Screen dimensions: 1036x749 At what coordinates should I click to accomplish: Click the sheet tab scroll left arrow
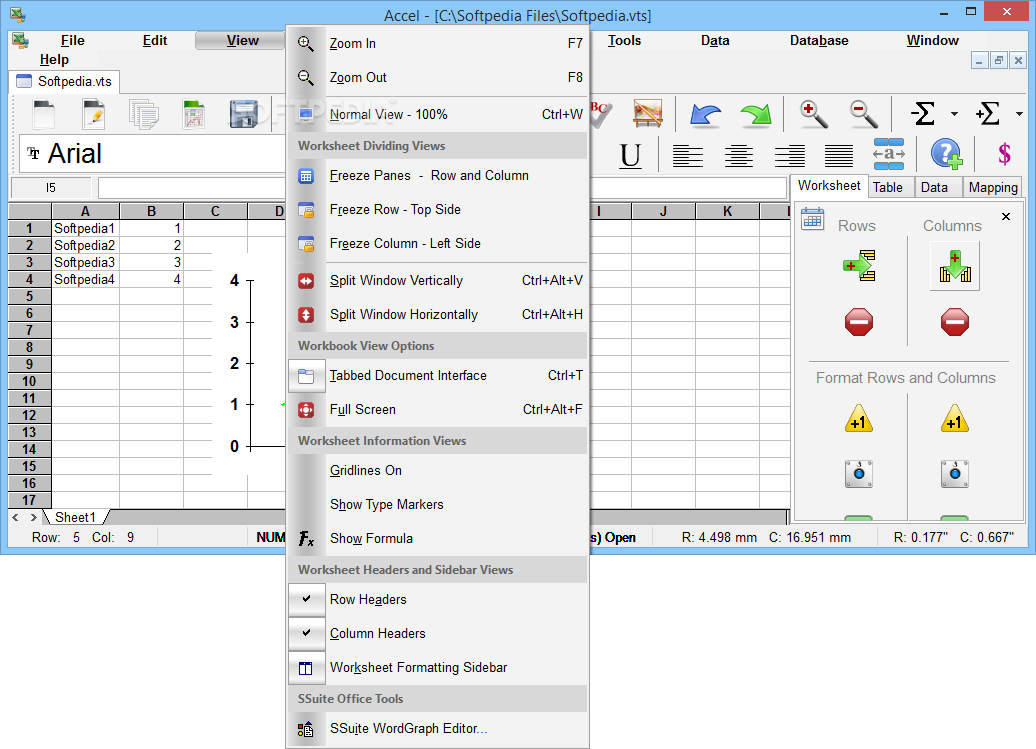click(x=16, y=517)
